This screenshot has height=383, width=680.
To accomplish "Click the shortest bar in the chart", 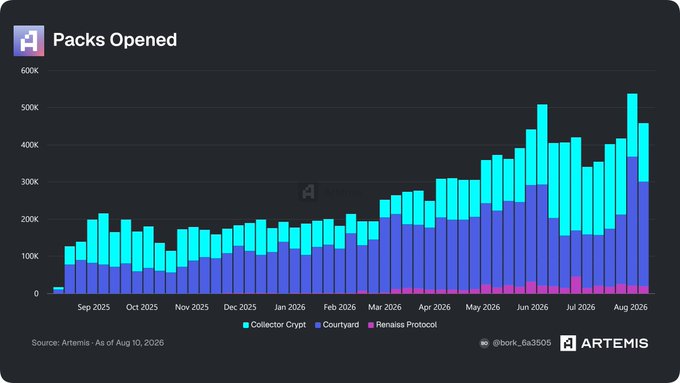I will 59,290.
